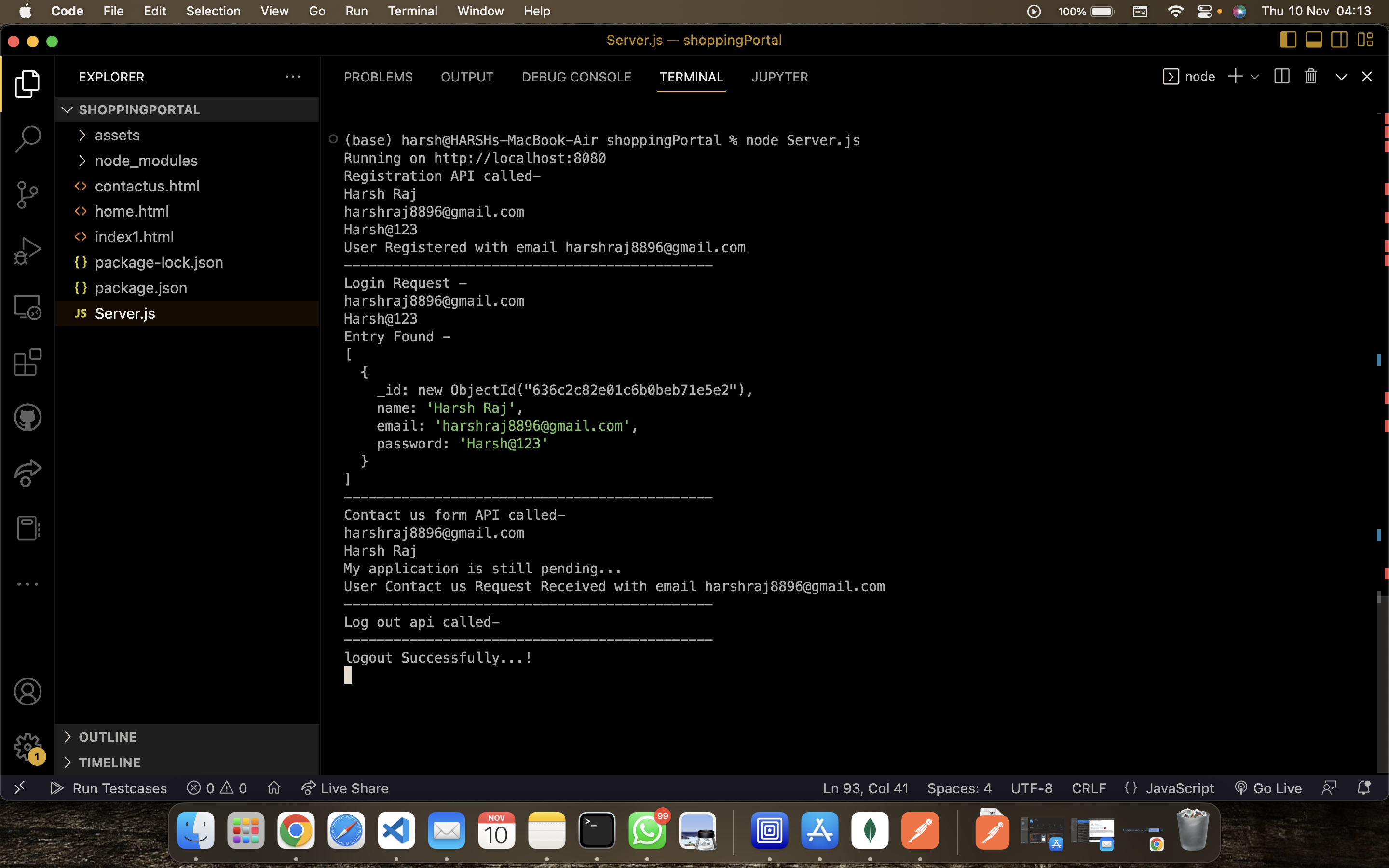Open the launch profile dropdown arrow
The height and width of the screenshot is (868, 1389).
pyautogui.click(x=1255, y=76)
